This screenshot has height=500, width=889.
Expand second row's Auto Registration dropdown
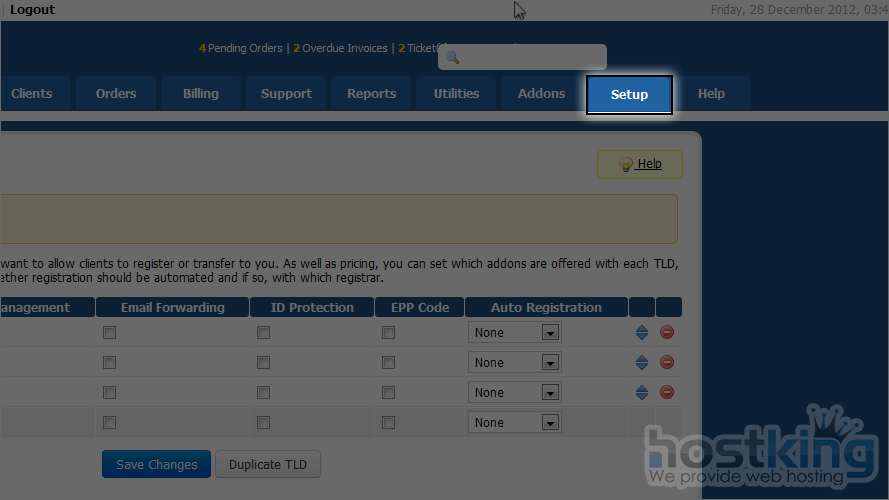514,363
